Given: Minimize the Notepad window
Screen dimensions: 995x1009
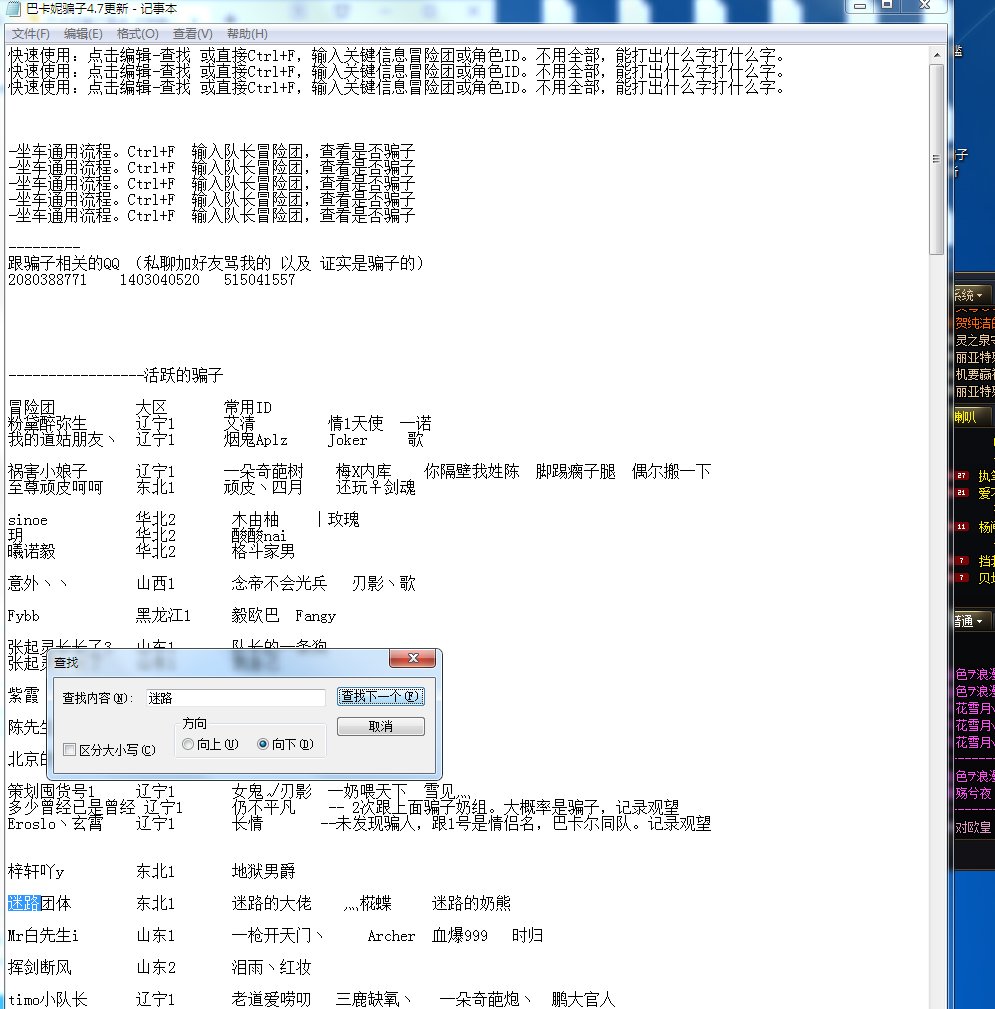Looking at the screenshot, I should click(860, 6).
